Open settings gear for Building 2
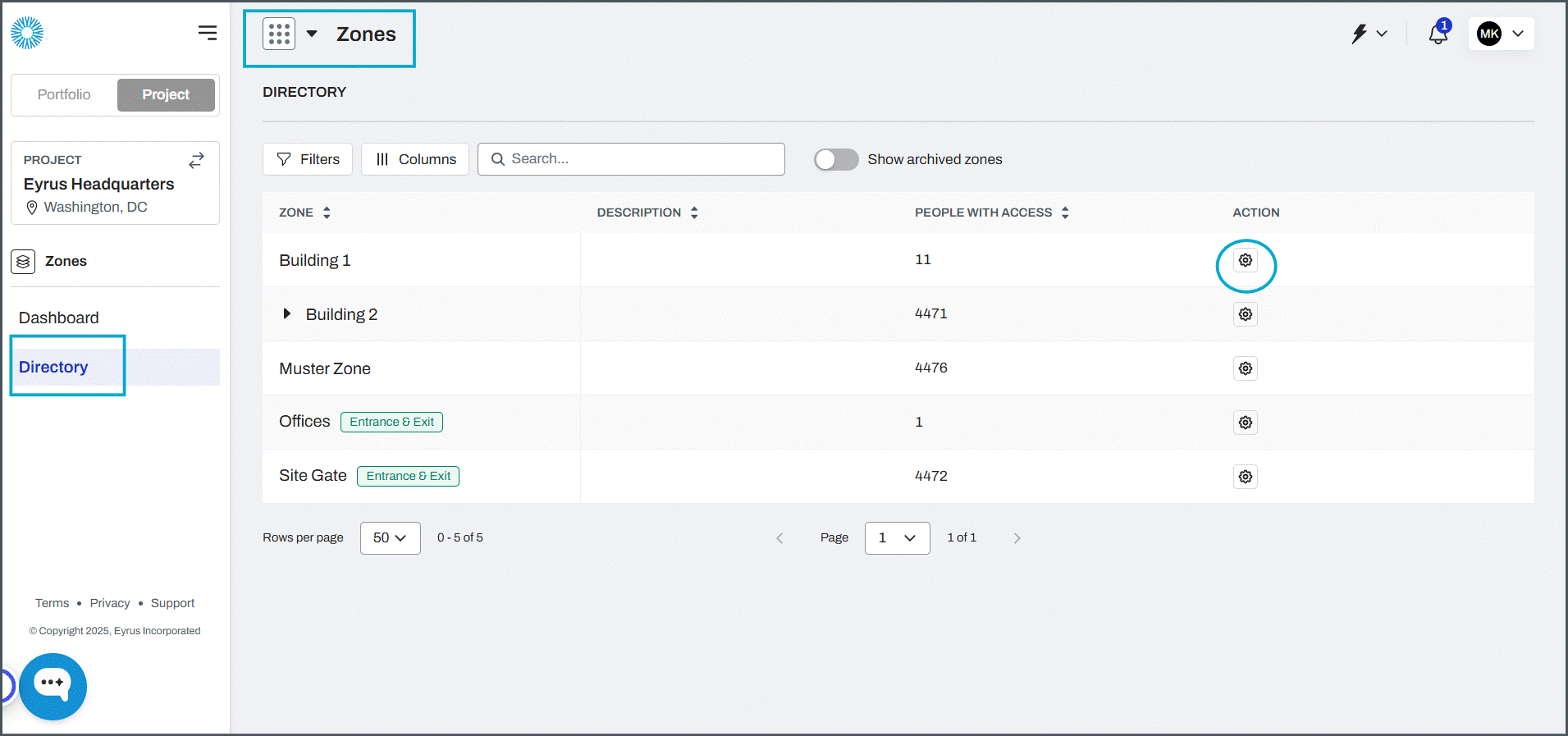Image resolution: width=1568 pixels, height=736 pixels. coord(1246,314)
